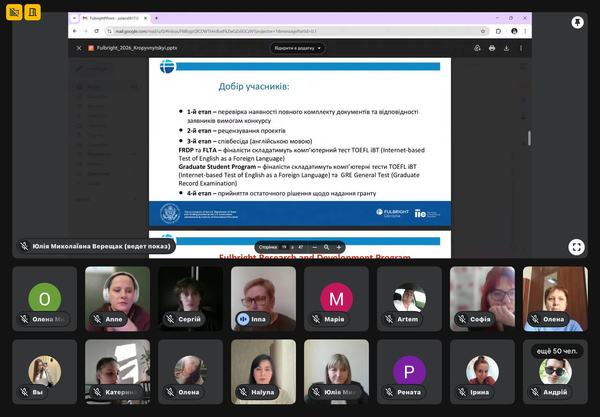Pin the shared presentation with the pin icon

[577, 22]
